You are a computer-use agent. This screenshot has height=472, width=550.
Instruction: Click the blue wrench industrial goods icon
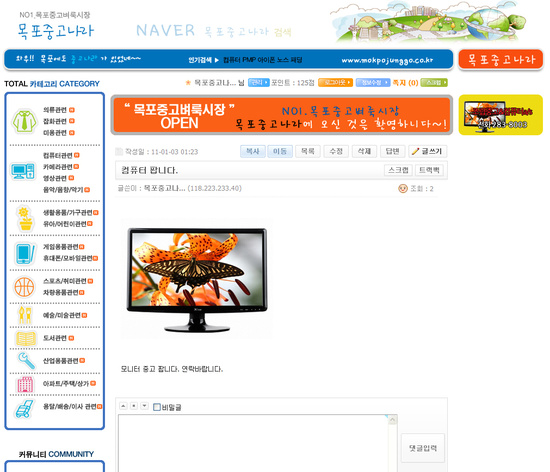click(26, 360)
